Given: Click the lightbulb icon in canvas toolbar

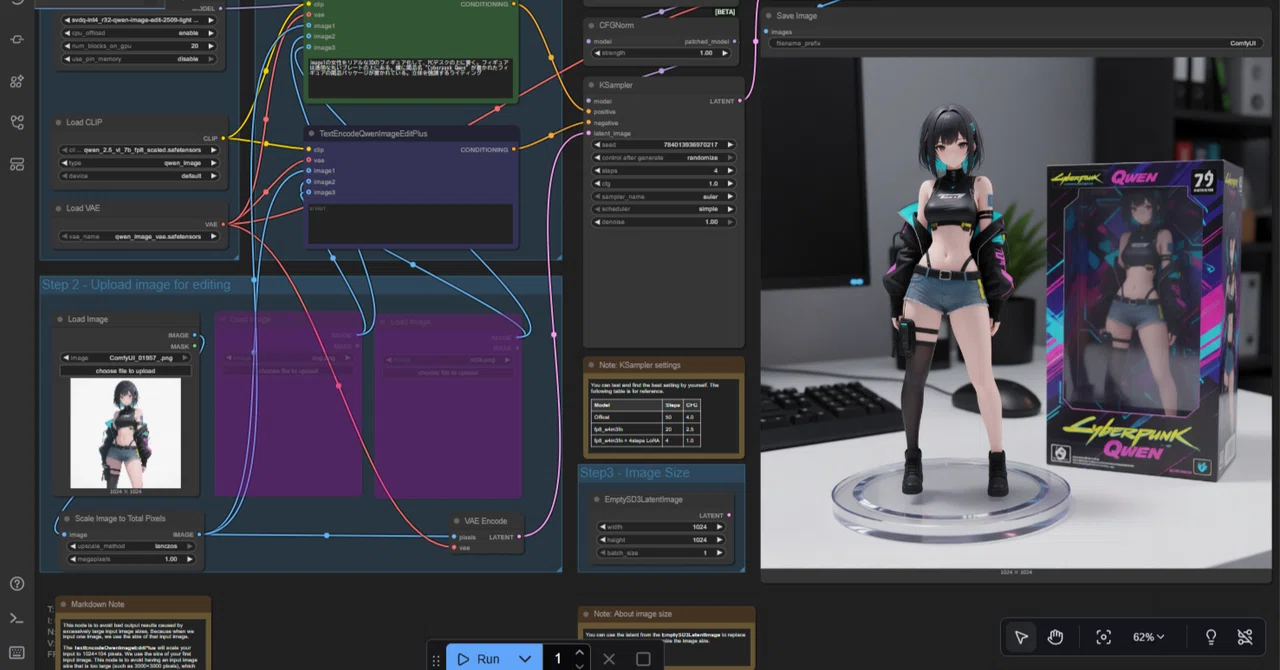Looking at the screenshot, I should (1211, 637).
